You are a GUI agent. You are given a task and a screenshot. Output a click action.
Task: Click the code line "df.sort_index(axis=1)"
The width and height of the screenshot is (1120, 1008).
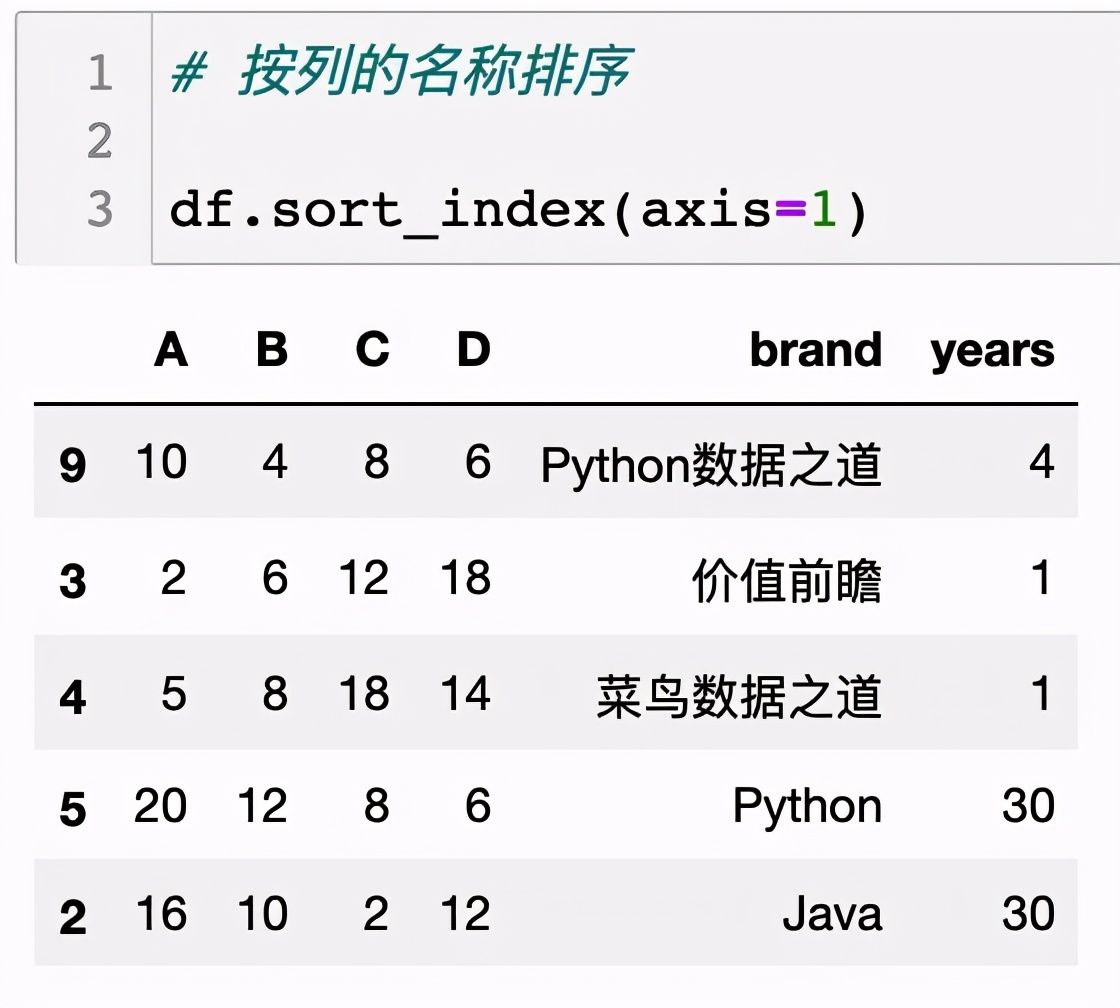[x=519, y=211]
